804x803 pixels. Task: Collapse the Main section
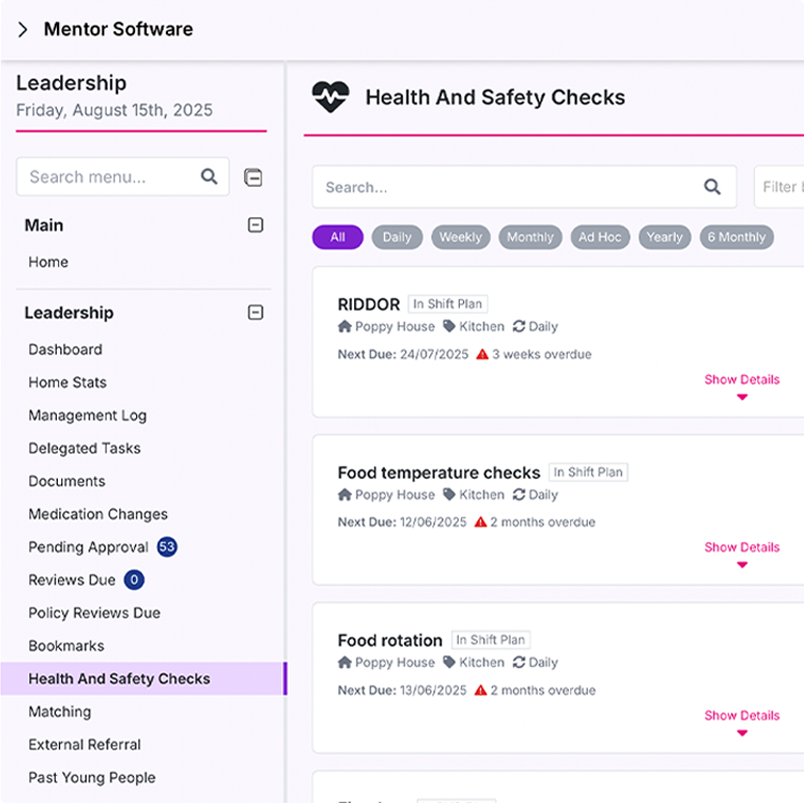[x=254, y=225]
